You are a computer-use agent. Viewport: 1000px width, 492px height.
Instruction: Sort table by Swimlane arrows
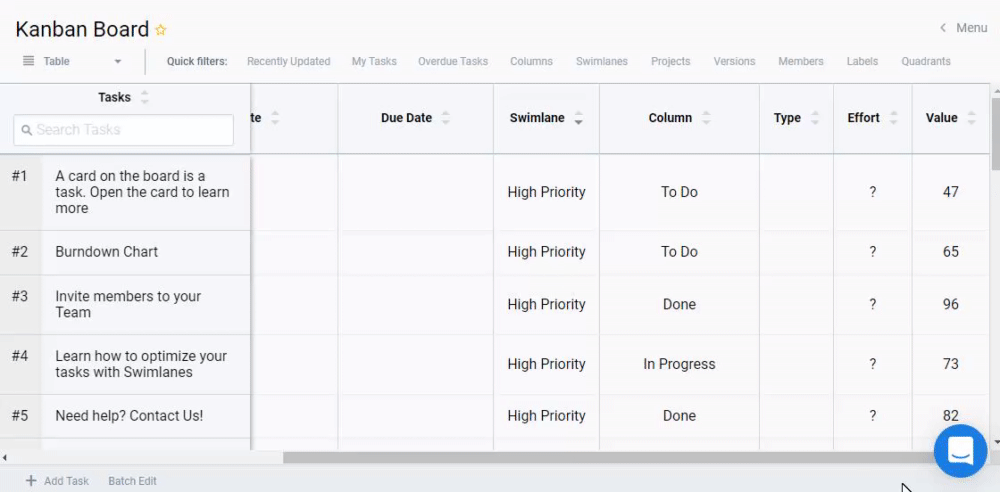tap(579, 118)
